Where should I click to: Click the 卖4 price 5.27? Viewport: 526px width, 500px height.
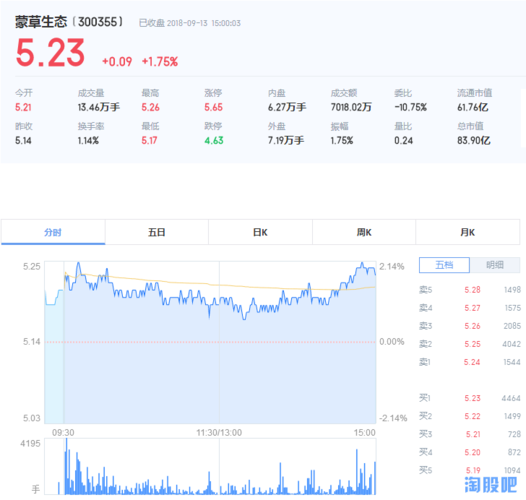tap(472, 308)
